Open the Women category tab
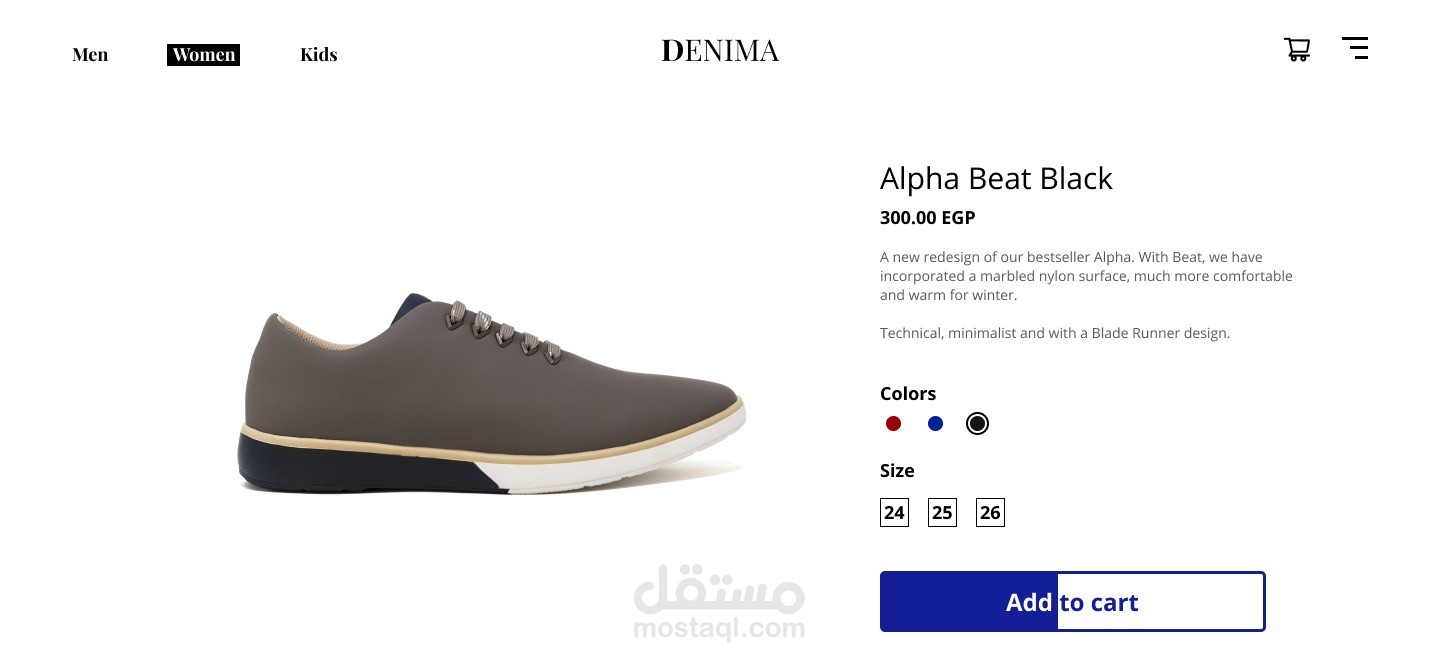 [203, 55]
